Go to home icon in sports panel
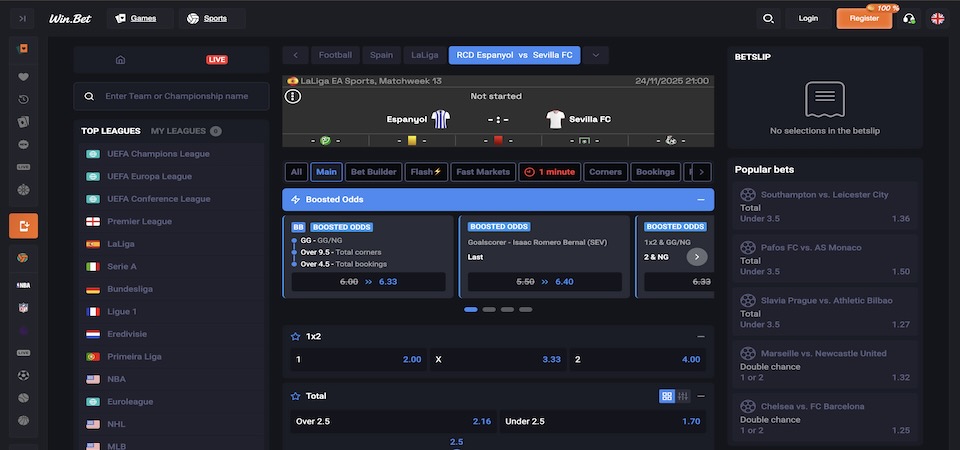The width and height of the screenshot is (960, 450). tap(121, 59)
